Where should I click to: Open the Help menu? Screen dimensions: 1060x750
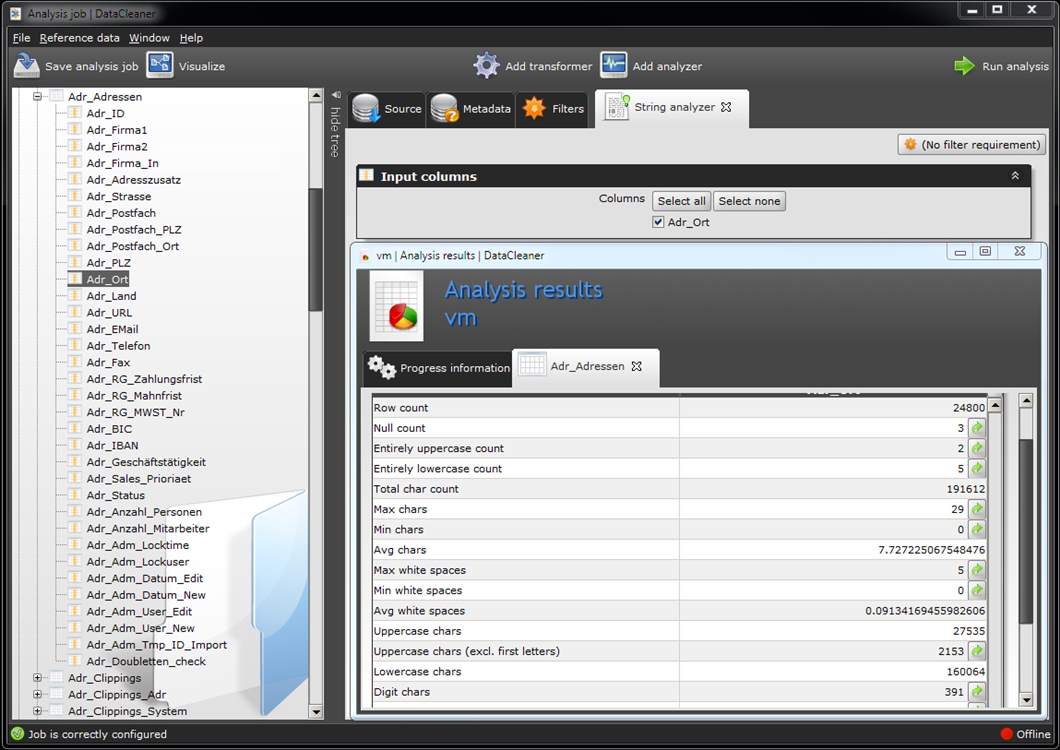(x=191, y=38)
